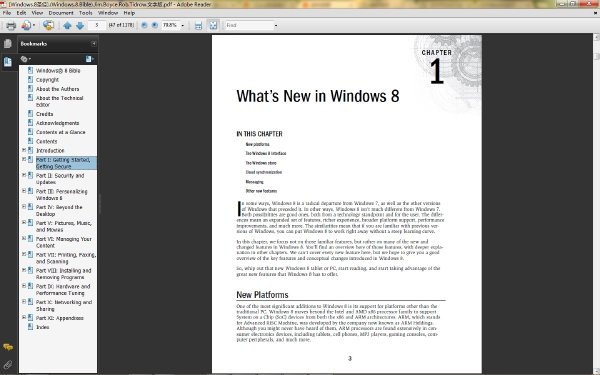Click the What's New in Windows 8 title
This screenshot has height=375, width=600.
click(x=318, y=96)
